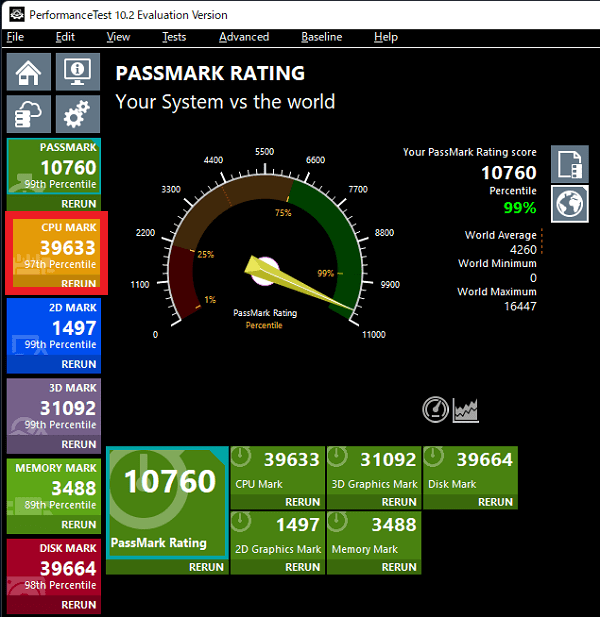
Task: Click the bottom CPU Mark 39633 tile
Action: 278,470
